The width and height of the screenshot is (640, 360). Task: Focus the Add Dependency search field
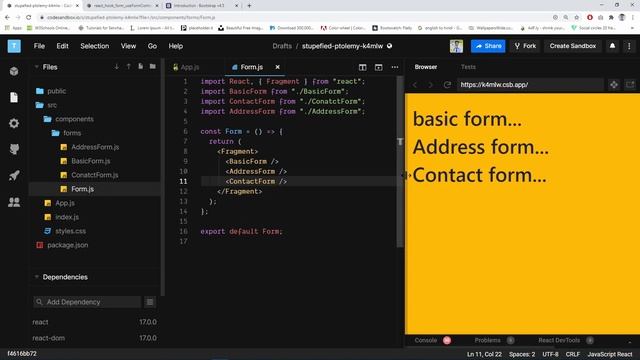point(87,302)
